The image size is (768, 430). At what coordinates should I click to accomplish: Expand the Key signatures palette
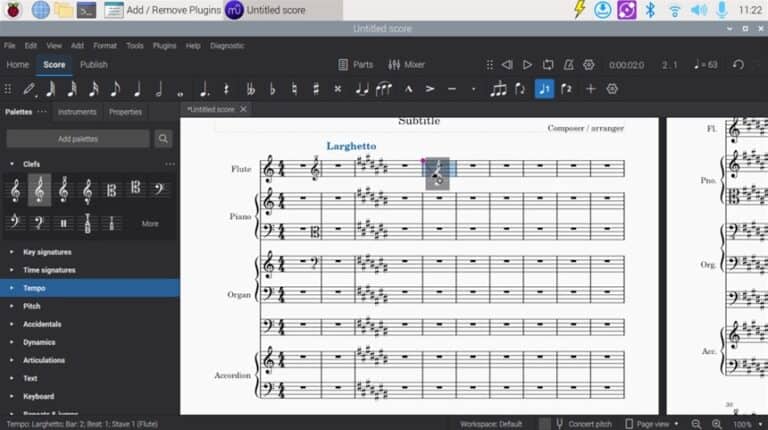click(x=47, y=252)
